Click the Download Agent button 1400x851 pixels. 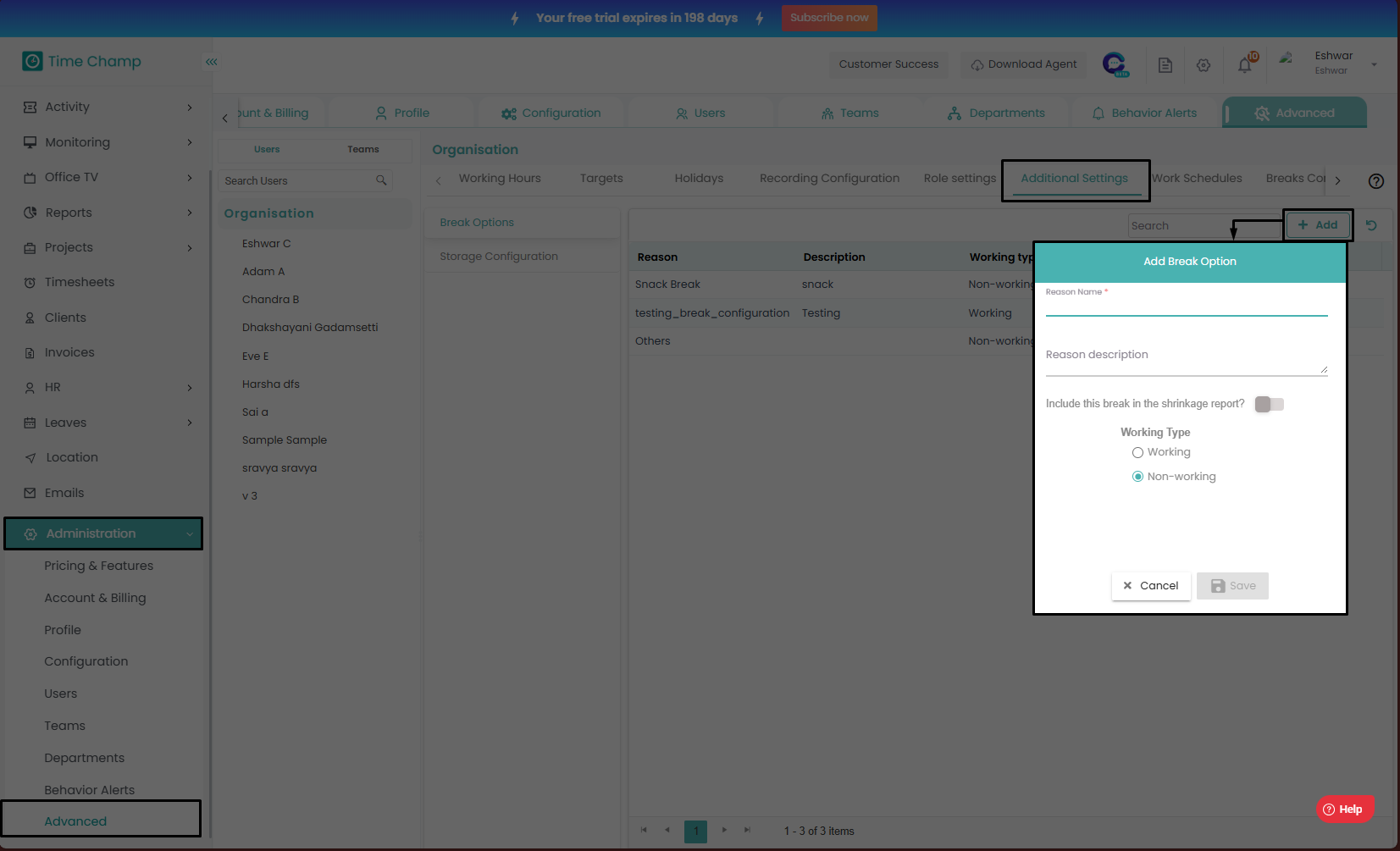(1023, 64)
